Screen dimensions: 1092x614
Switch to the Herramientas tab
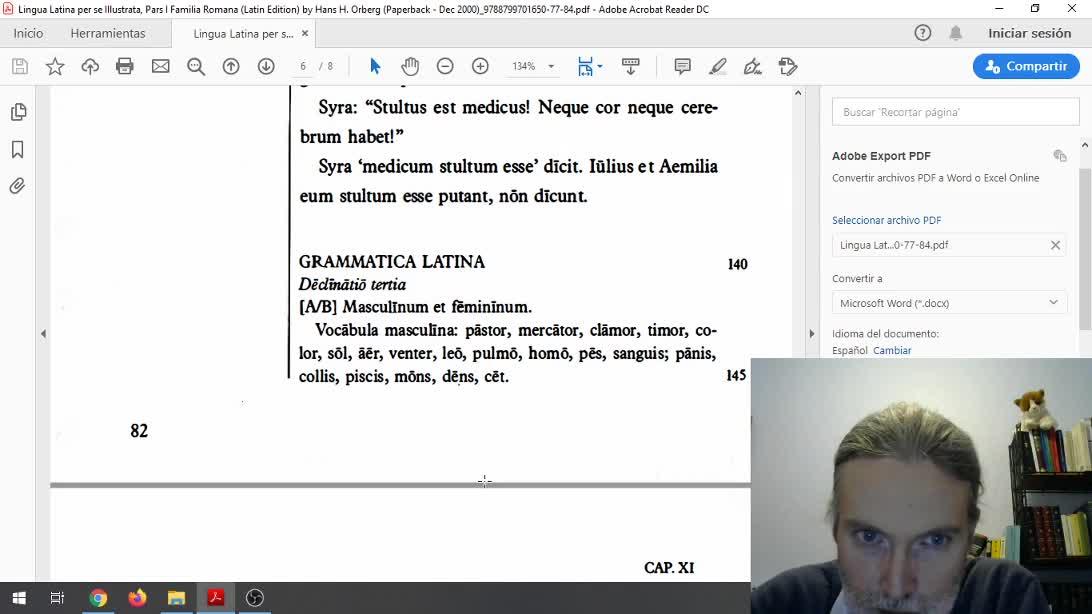[x=108, y=33]
